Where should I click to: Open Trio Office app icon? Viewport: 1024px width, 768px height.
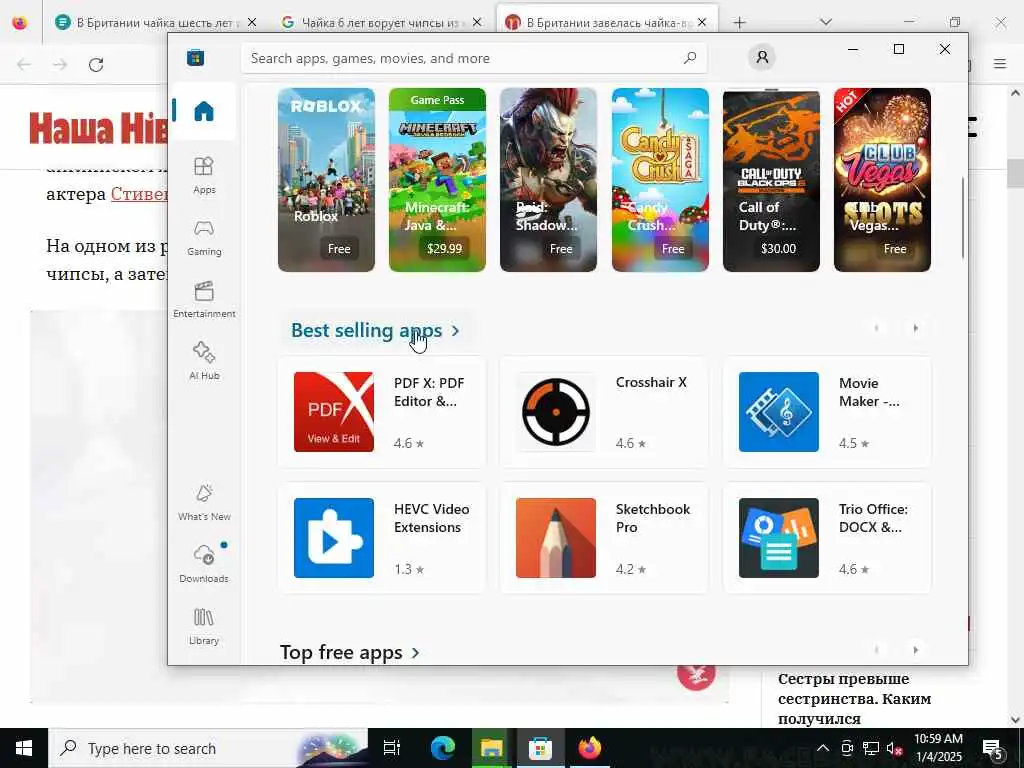[778, 538]
